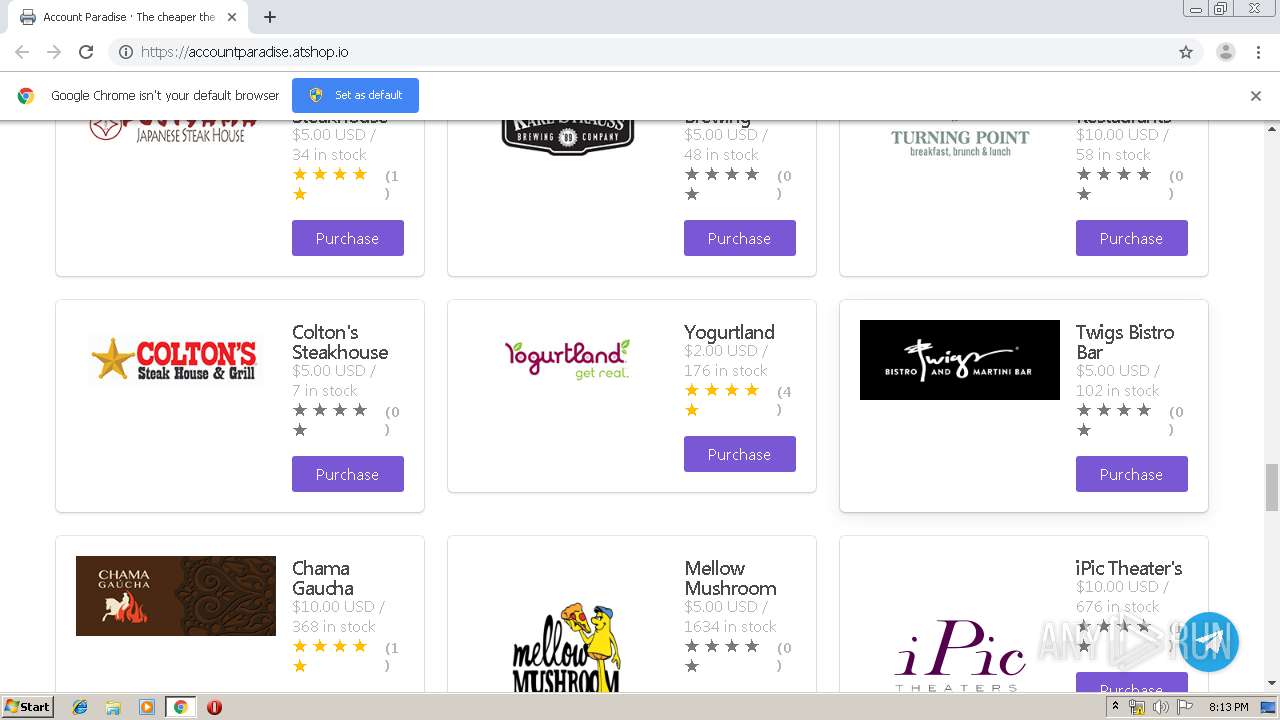
Task: Click the Telegram chat floating icon
Action: pos(1209,643)
